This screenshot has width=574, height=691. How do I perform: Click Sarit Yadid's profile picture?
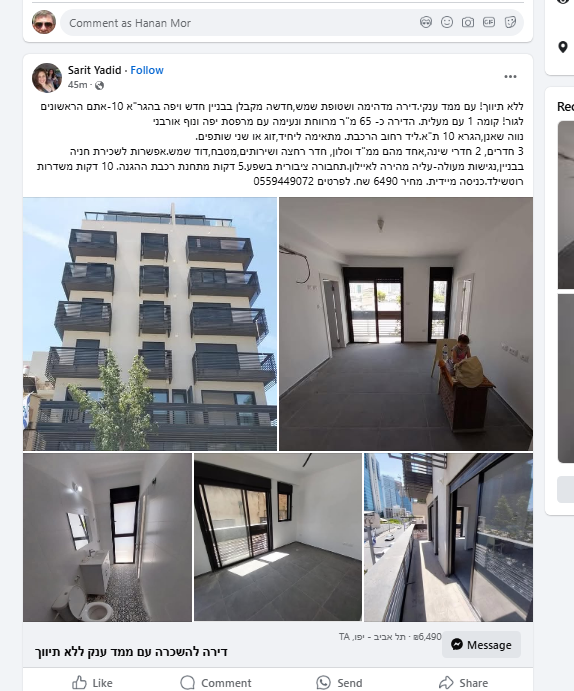click(47, 78)
